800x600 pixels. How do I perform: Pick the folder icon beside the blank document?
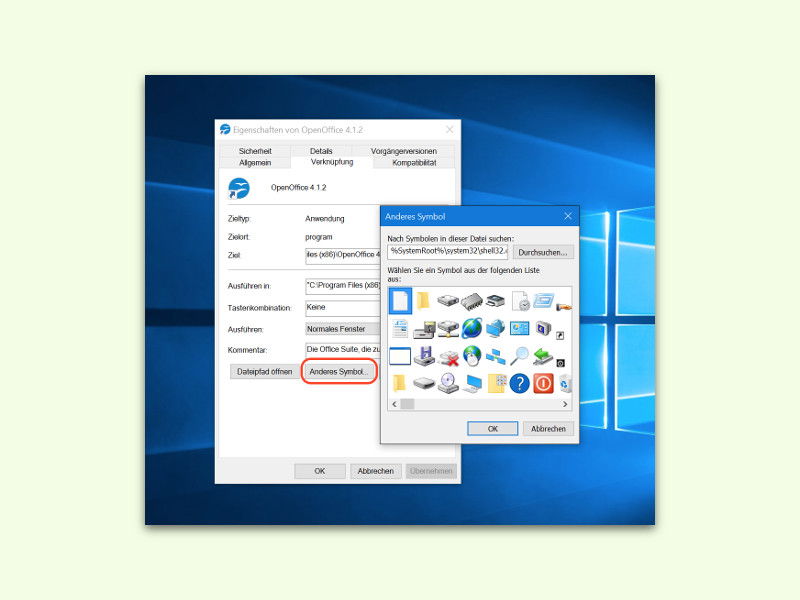423,301
